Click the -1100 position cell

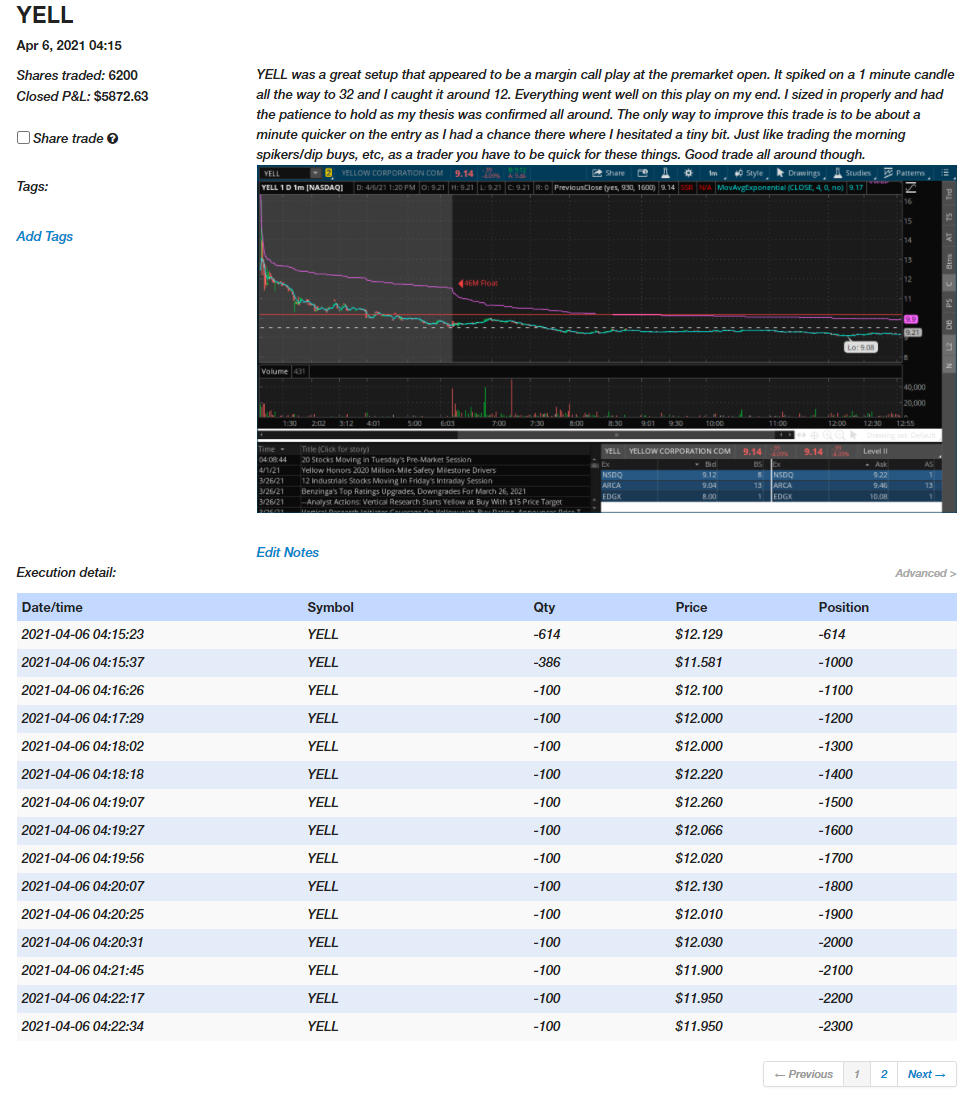point(836,690)
